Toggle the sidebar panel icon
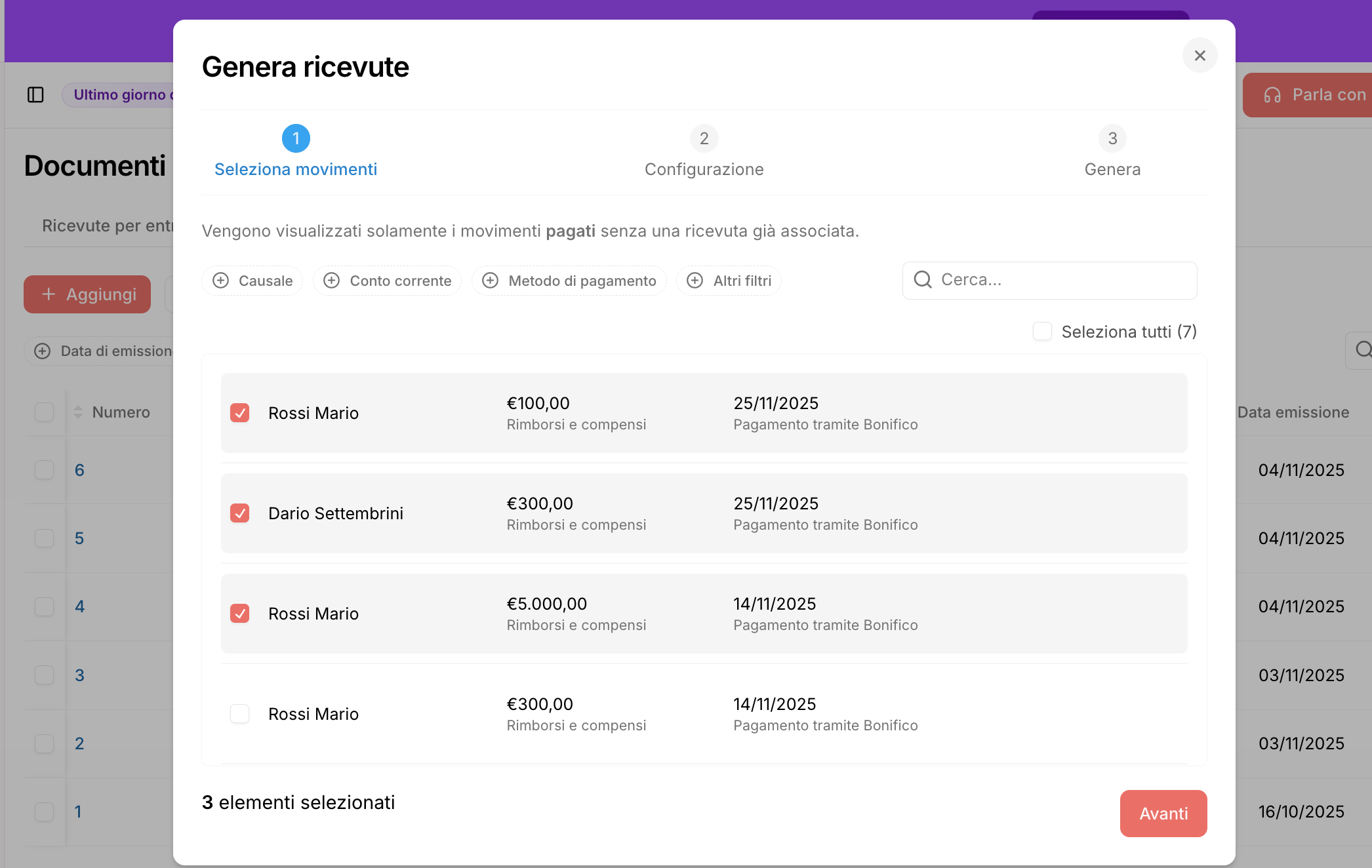Image resolution: width=1372 pixels, height=868 pixels. (x=35, y=95)
